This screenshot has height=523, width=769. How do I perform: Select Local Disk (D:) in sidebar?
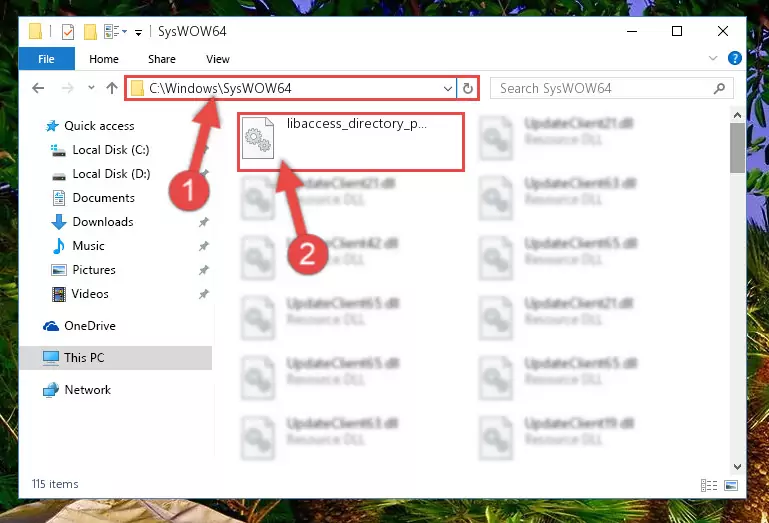click(x=111, y=174)
